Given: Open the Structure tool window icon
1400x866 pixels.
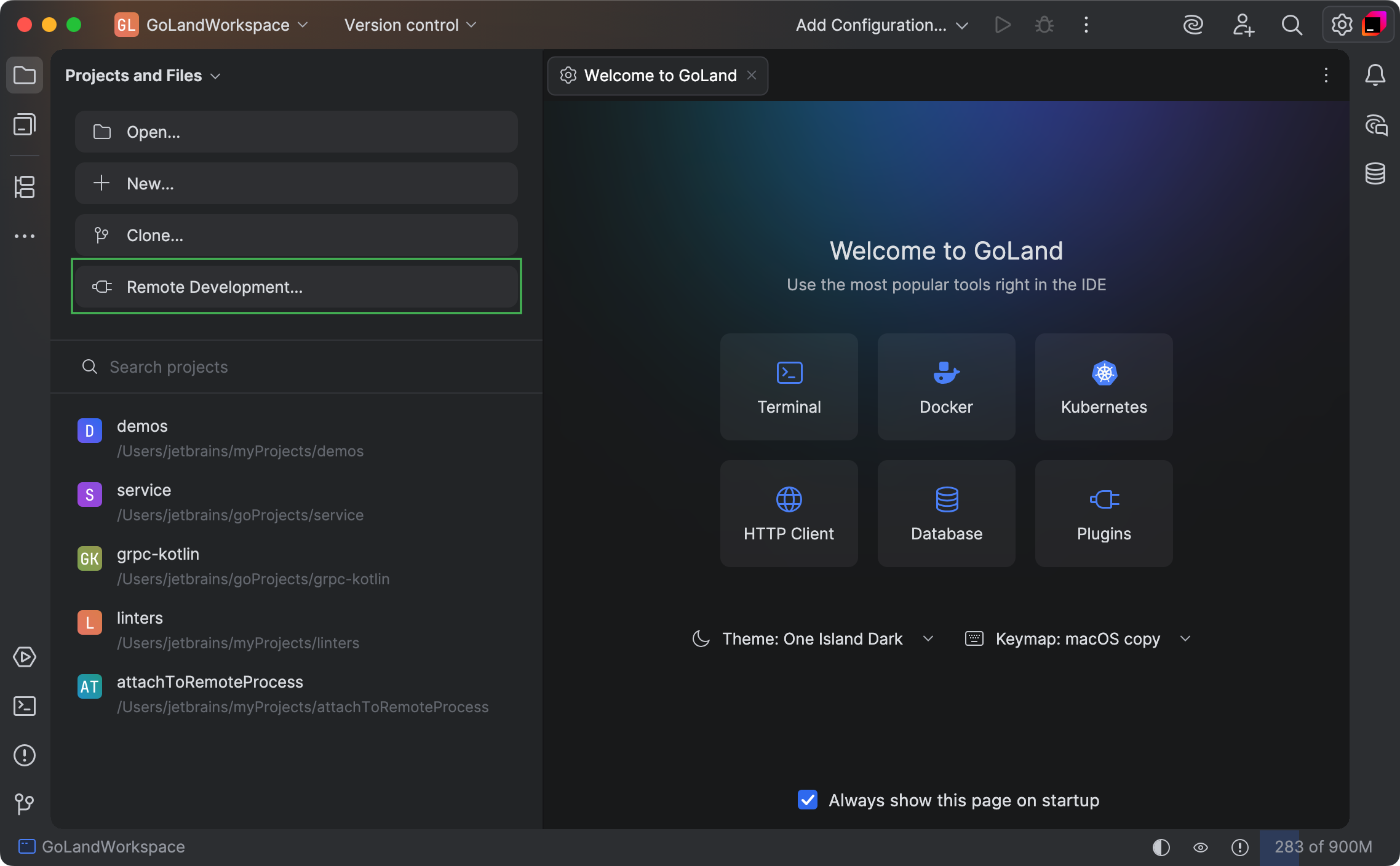Looking at the screenshot, I should coord(25,187).
